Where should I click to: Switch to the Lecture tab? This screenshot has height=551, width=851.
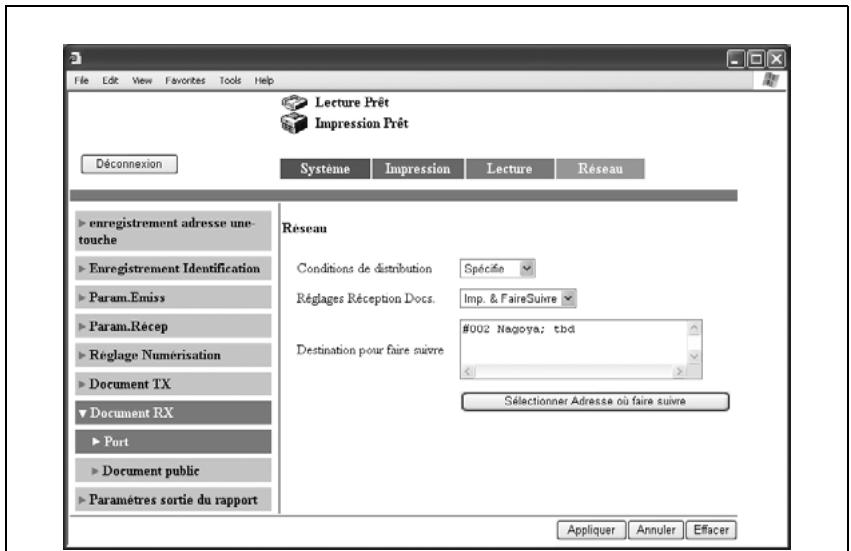[x=510, y=169]
